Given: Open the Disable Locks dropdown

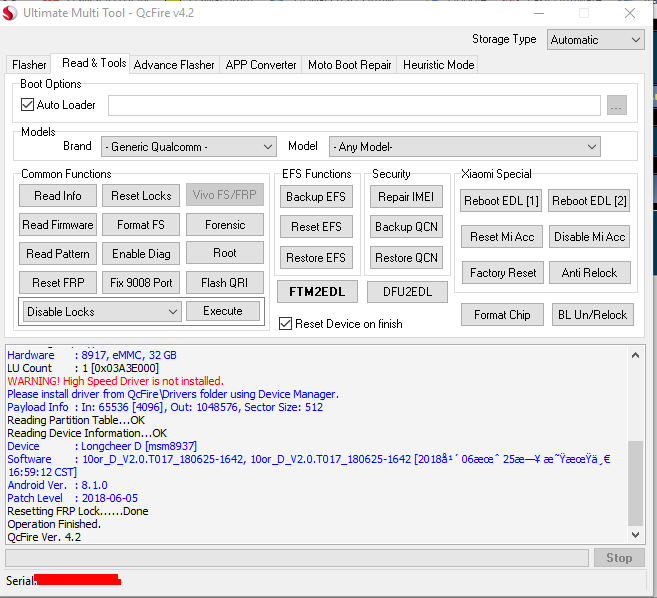Looking at the screenshot, I should [102, 312].
